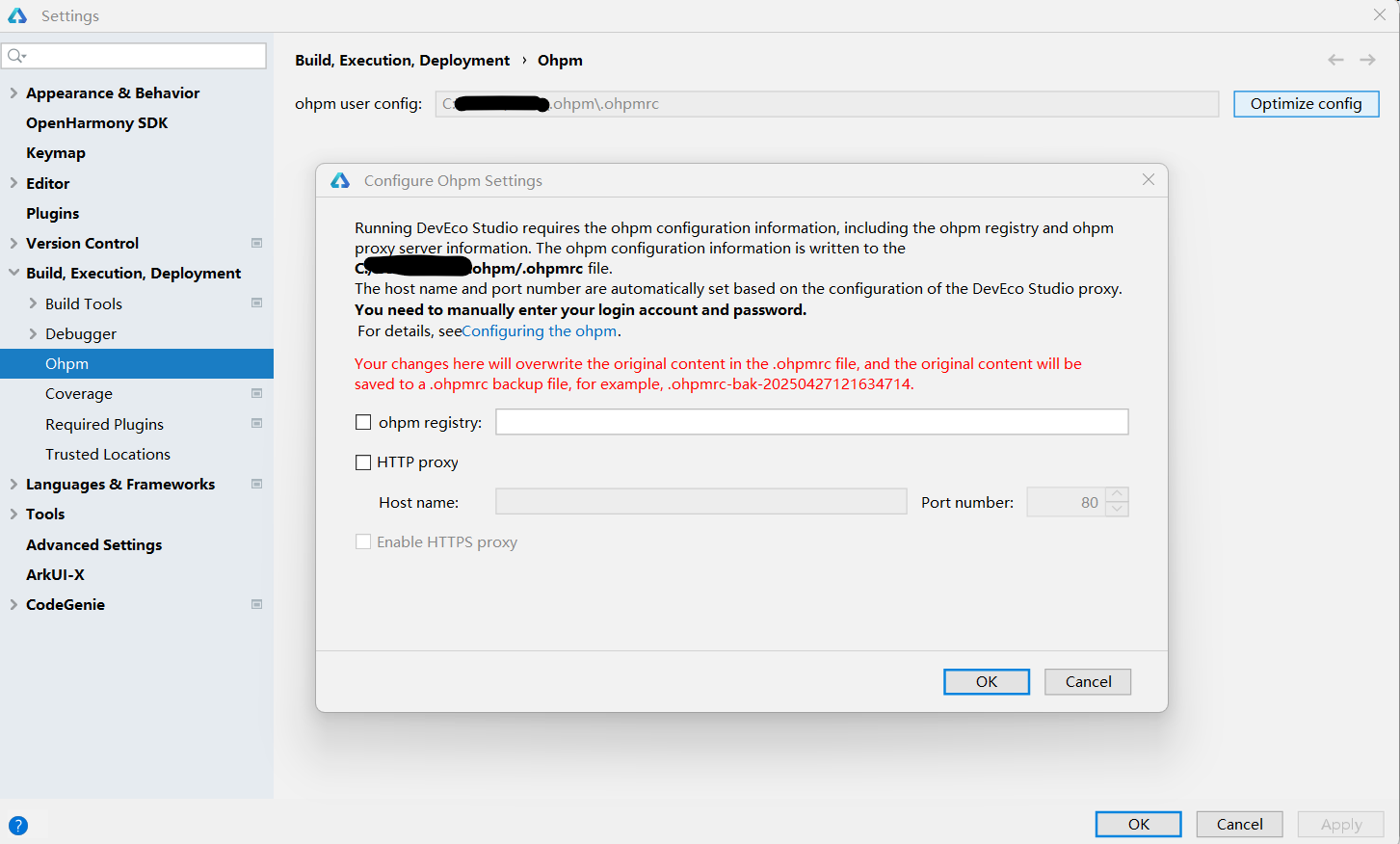Click the logo icon in Configure Ohpm Settings dialog
This screenshot has height=844, width=1400.
pos(340,180)
